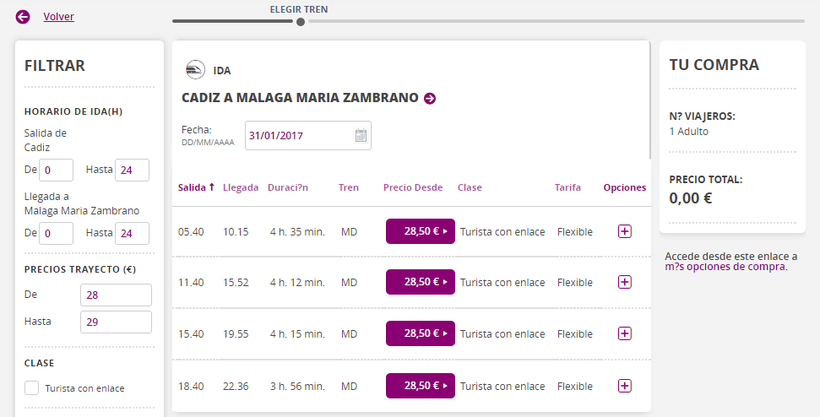Focus the Fecha date input field
The width and height of the screenshot is (820, 417).
[298, 136]
